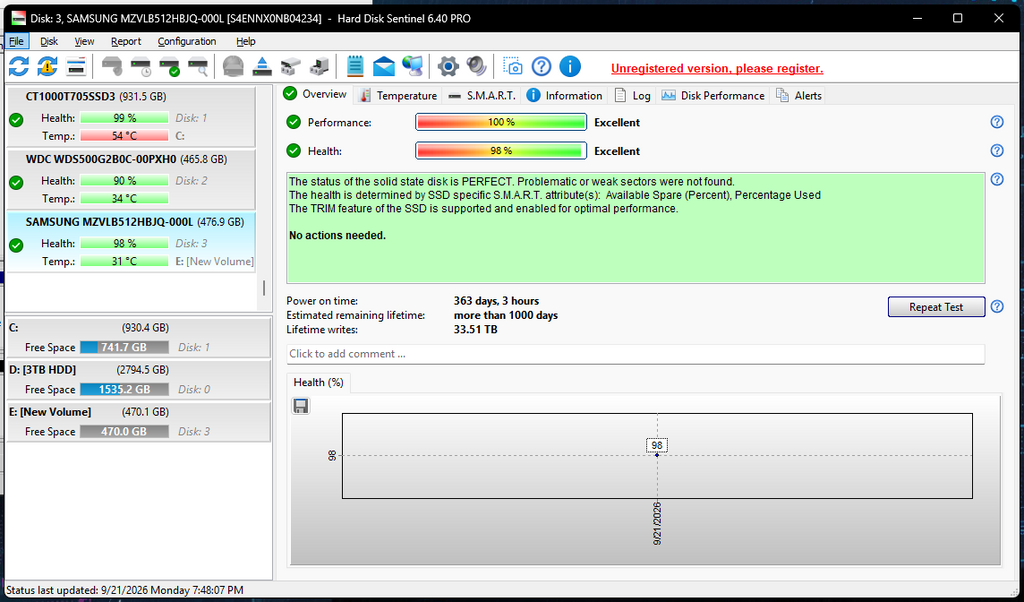Click the 54 °C temperature bar of CT1000T705SSD3
1024x602 pixels.
tap(124, 136)
